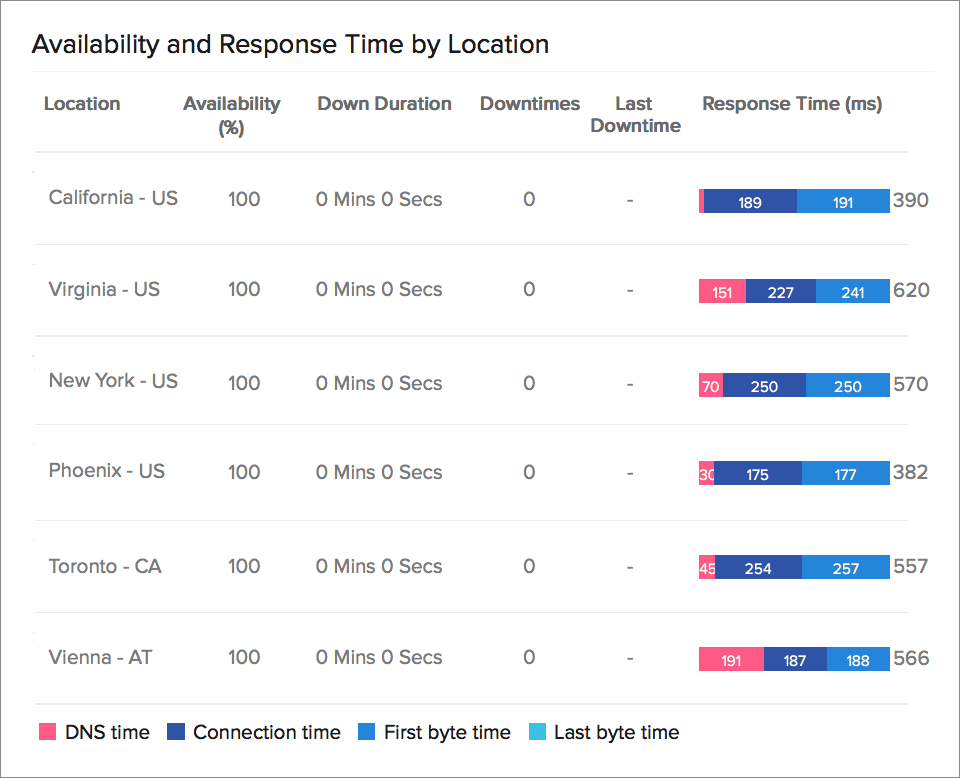
Task: Click the Last byte time legend swatch
Action: tap(536, 732)
